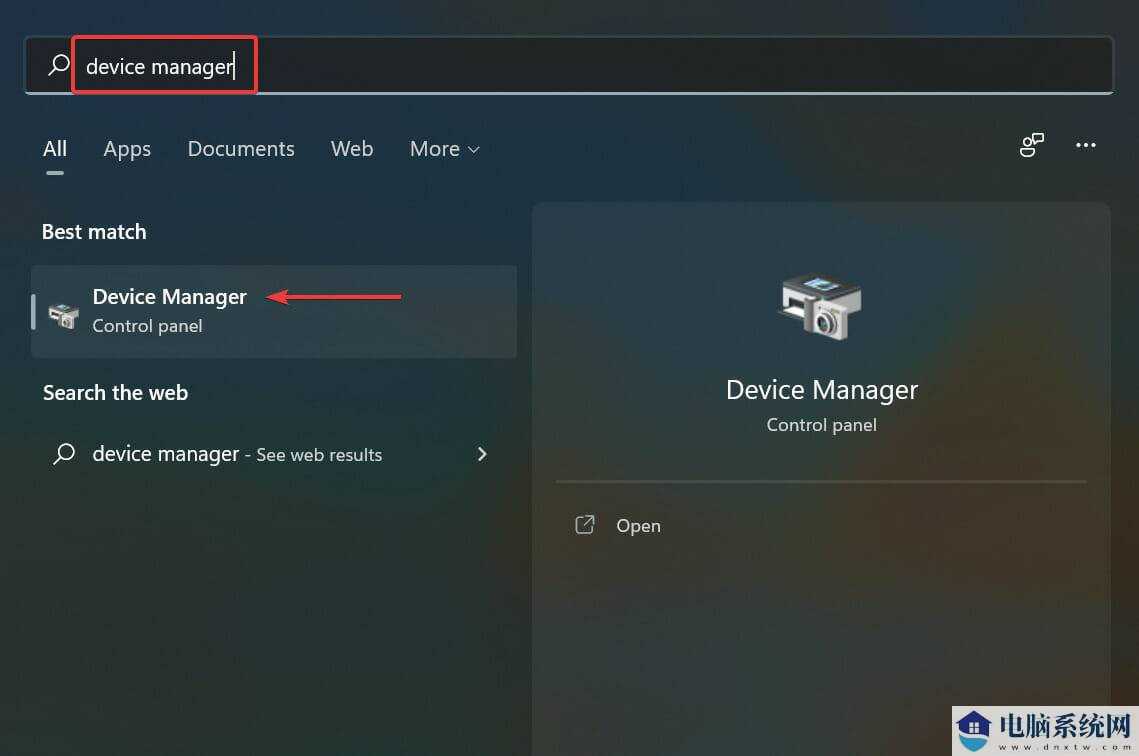1139x756 pixels.
Task: Switch to the Apps tab
Action: click(127, 149)
